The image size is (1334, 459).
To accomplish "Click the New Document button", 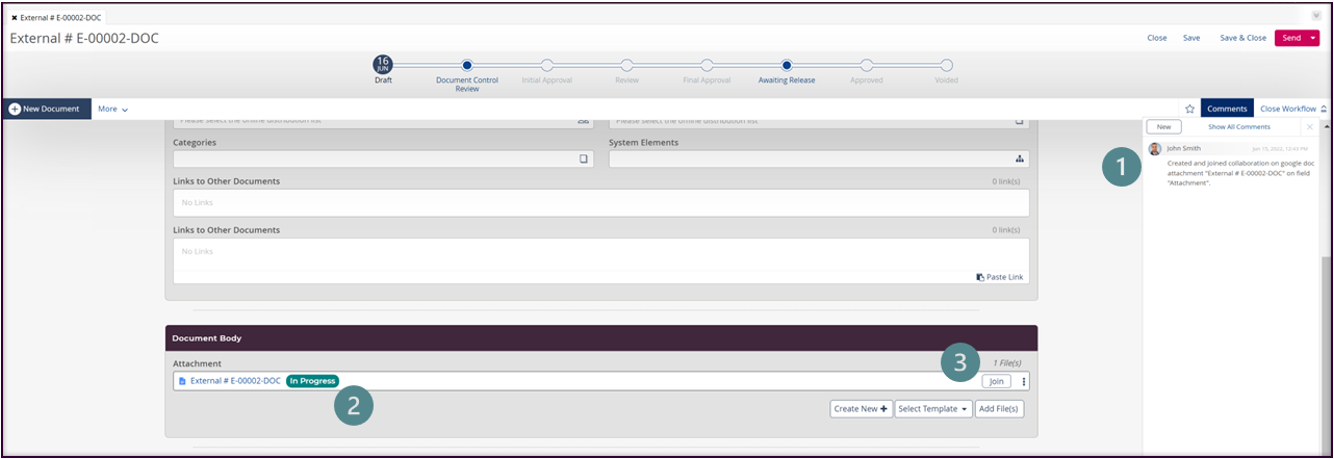I will click(x=45, y=109).
